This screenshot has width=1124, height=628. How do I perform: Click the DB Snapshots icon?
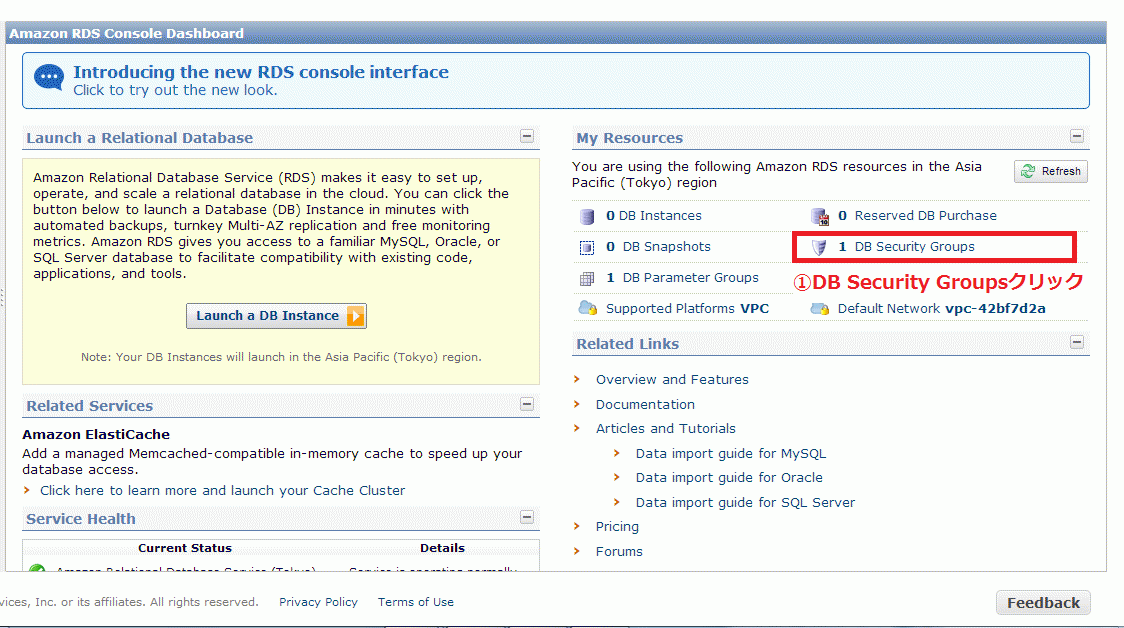tap(587, 247)
